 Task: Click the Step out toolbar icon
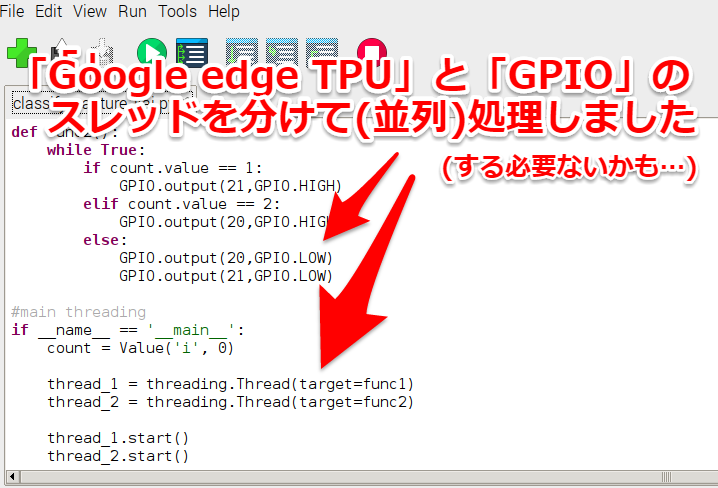pyautogui.click(x=321, y=53)
